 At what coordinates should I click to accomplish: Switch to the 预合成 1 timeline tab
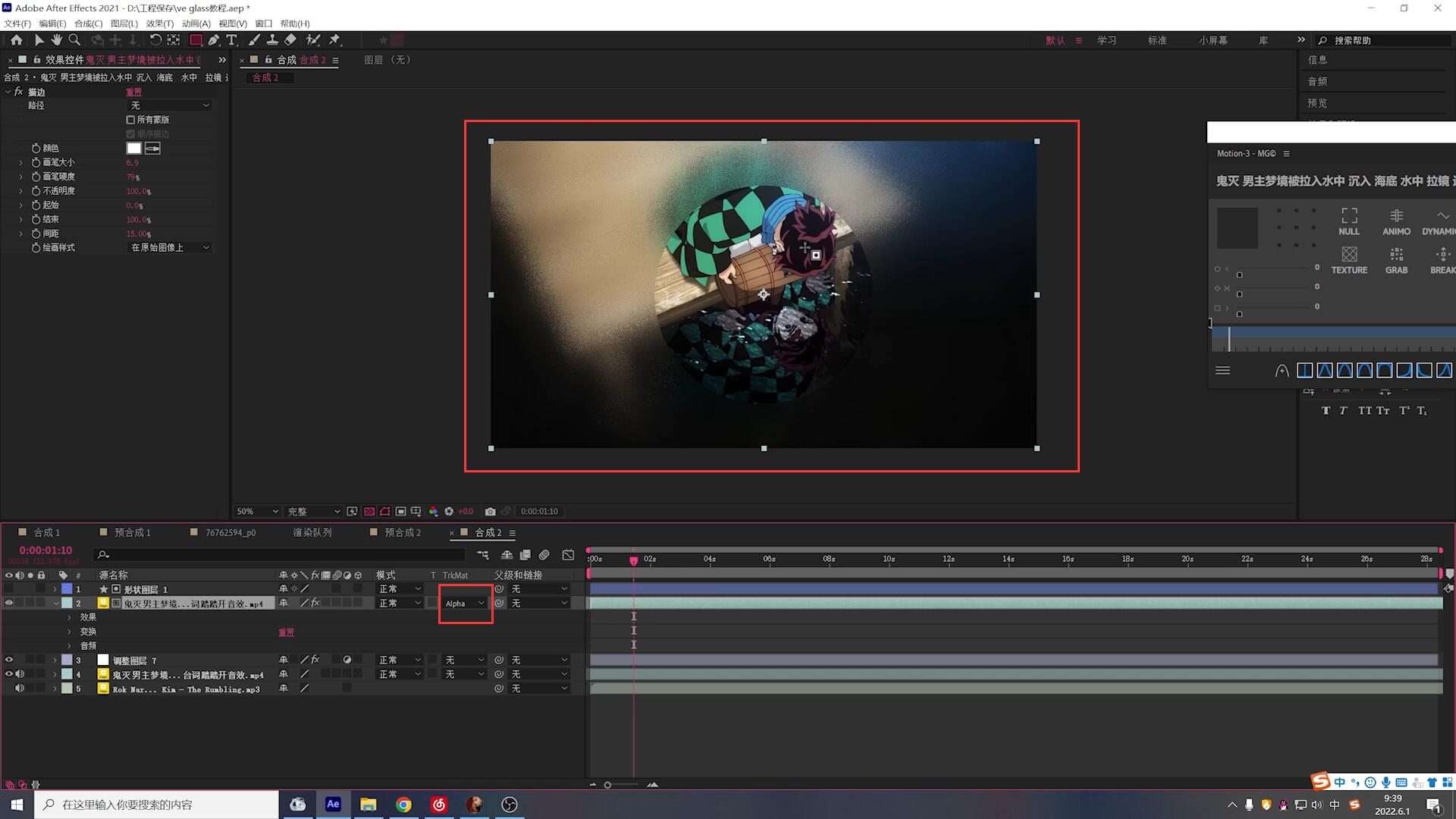(132, 533)
